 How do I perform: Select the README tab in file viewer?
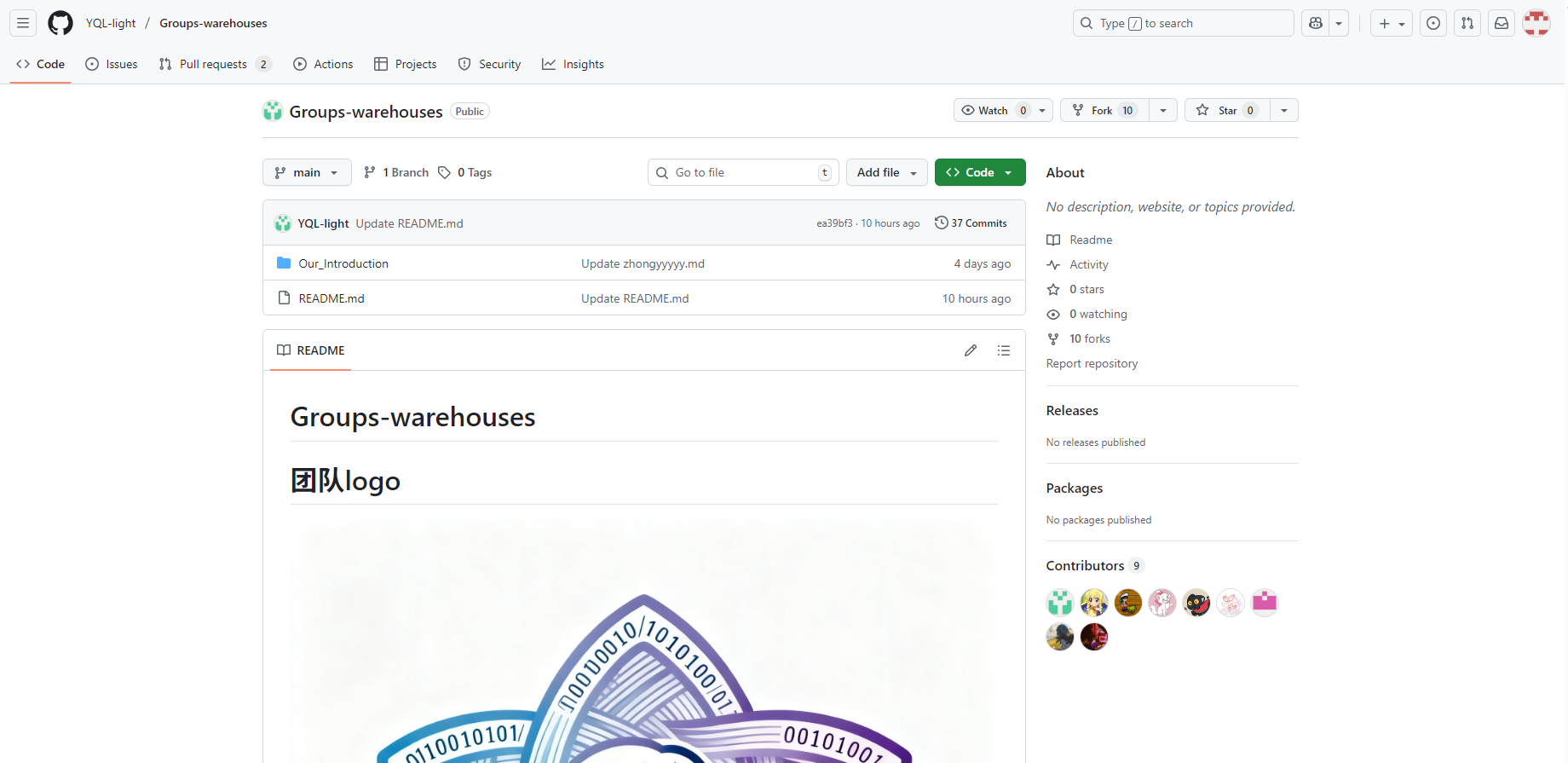(x=311, y=350)
